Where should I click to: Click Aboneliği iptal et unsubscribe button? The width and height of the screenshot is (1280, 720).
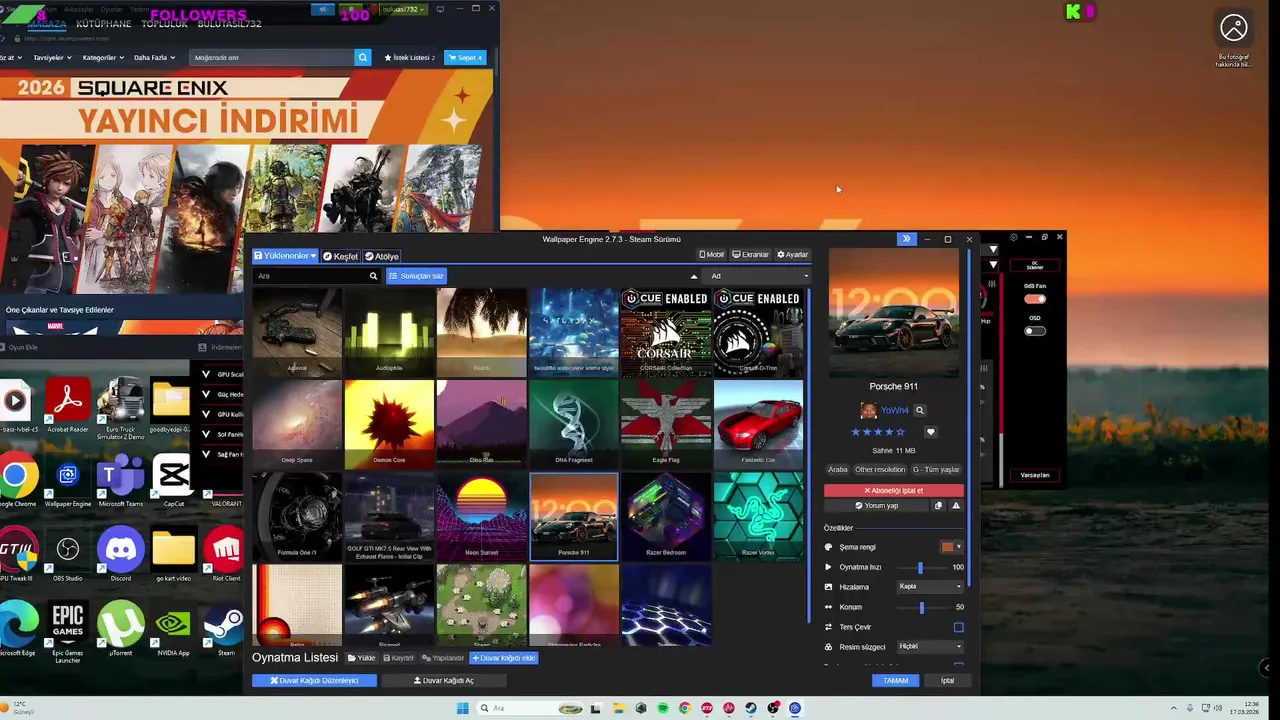pyautogui.click(x=894, y=491)
